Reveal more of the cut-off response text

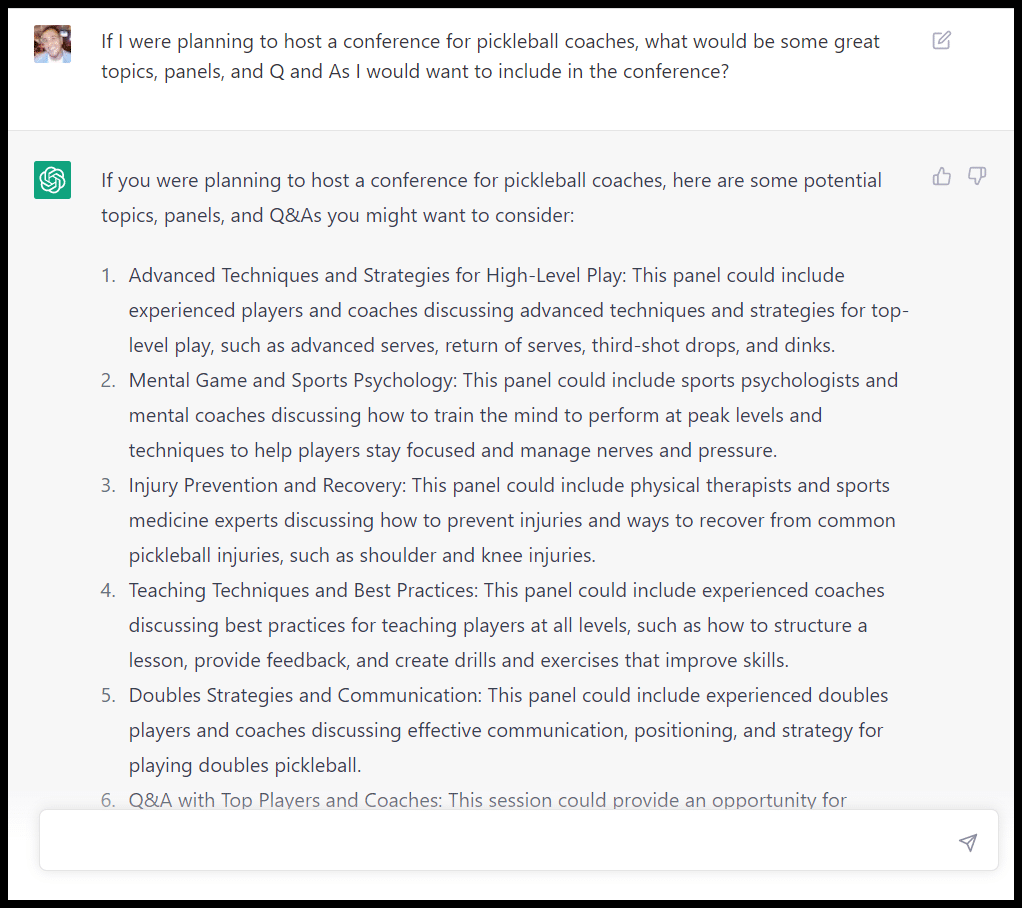pos(487,800)
